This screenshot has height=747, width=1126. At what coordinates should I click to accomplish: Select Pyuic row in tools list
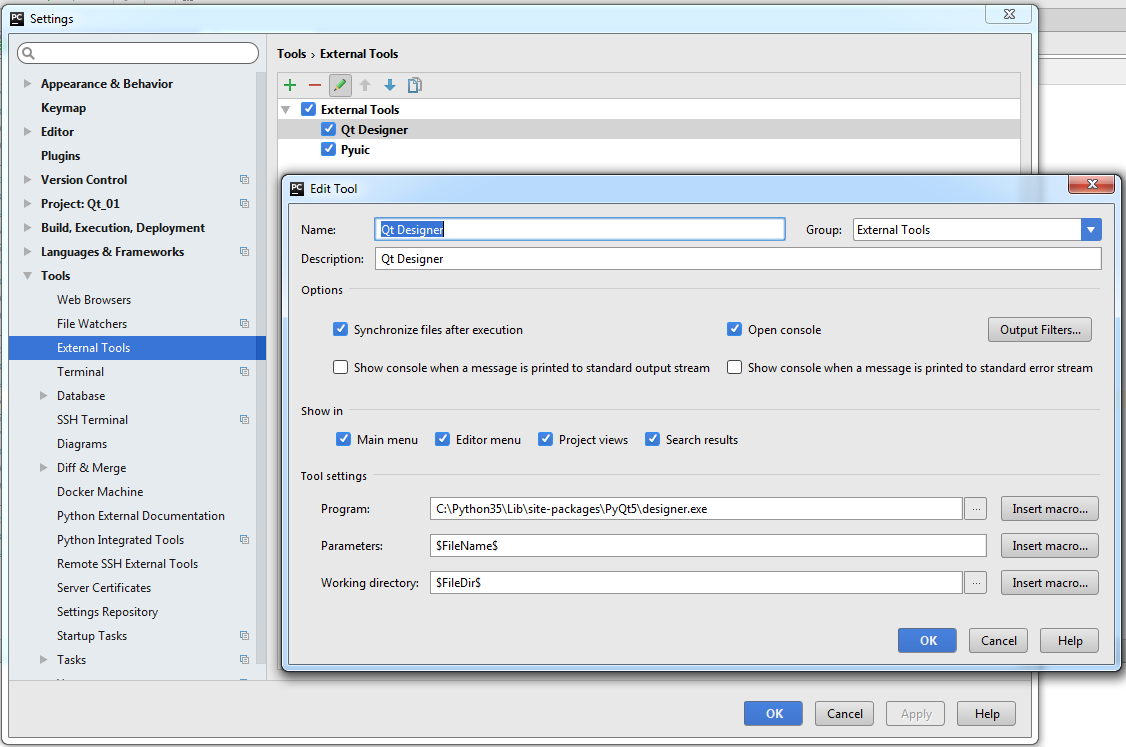(648, 149)
